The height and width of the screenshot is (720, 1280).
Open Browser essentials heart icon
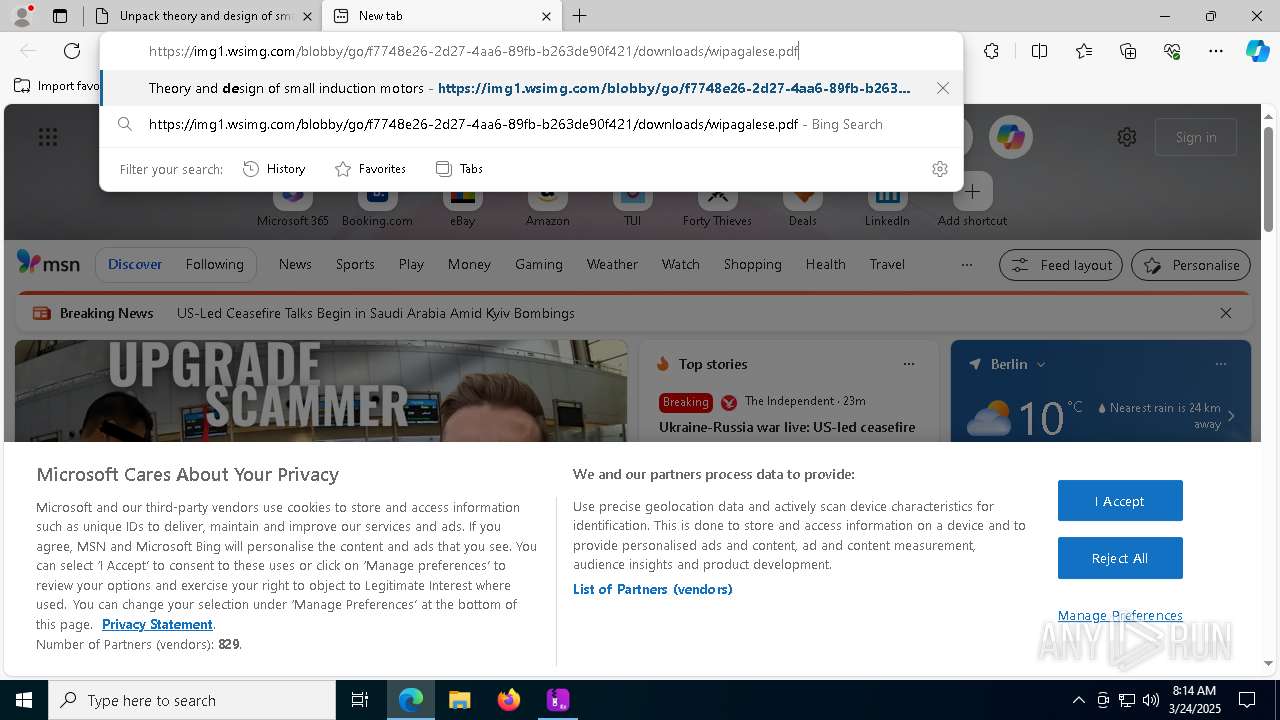(x=1172, y=51)
